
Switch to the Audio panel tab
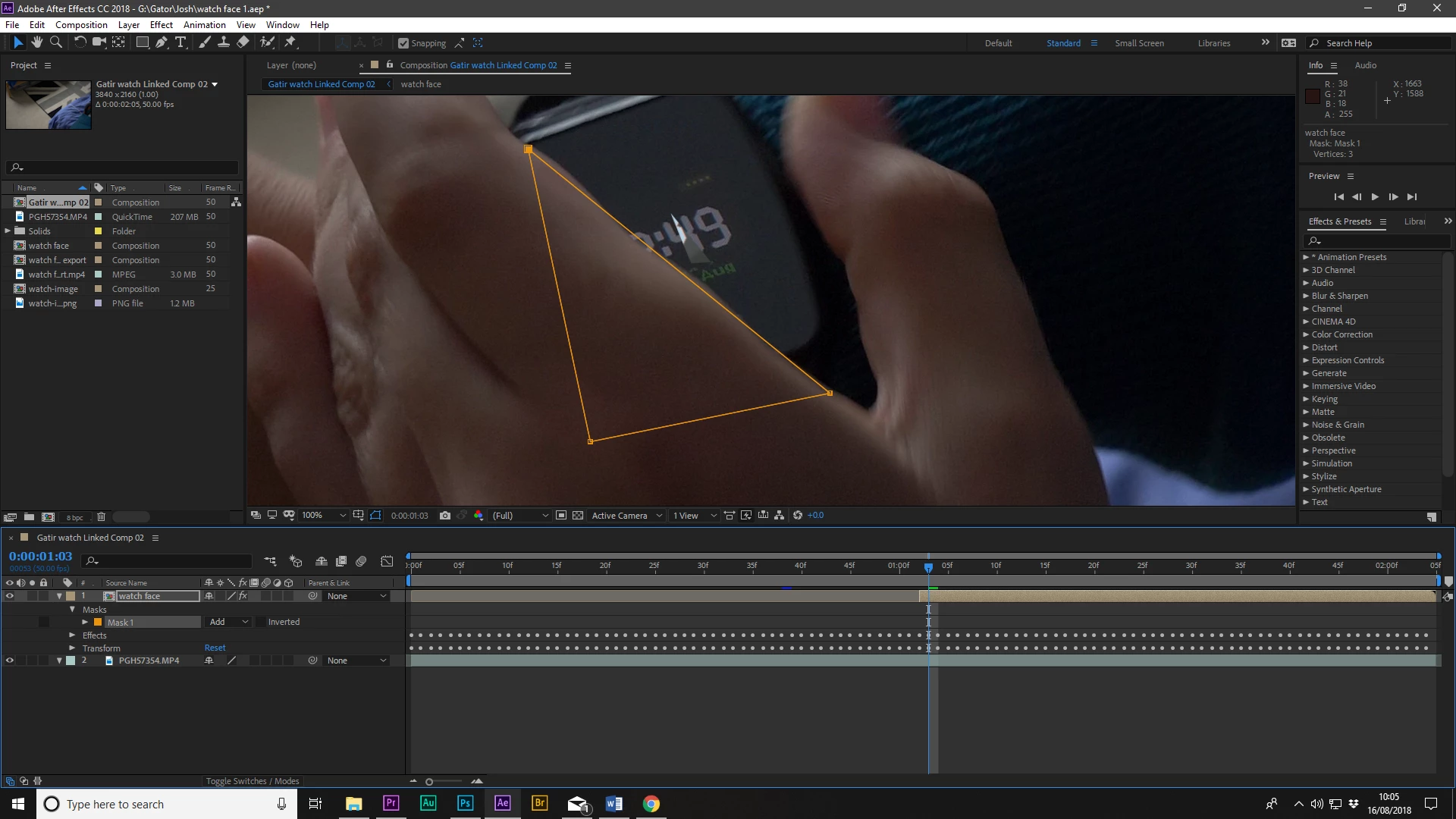point(1365,65)
